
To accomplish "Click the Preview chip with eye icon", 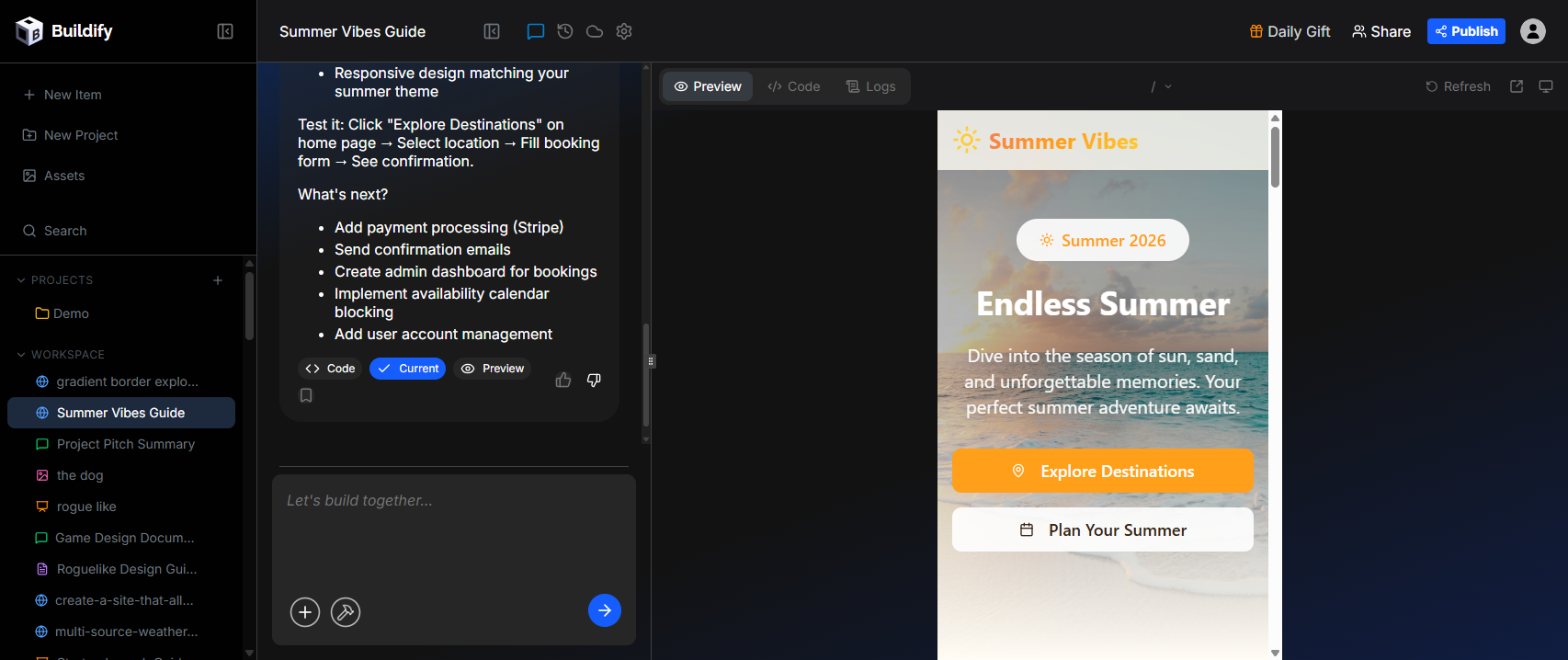I will click(493, 369).
